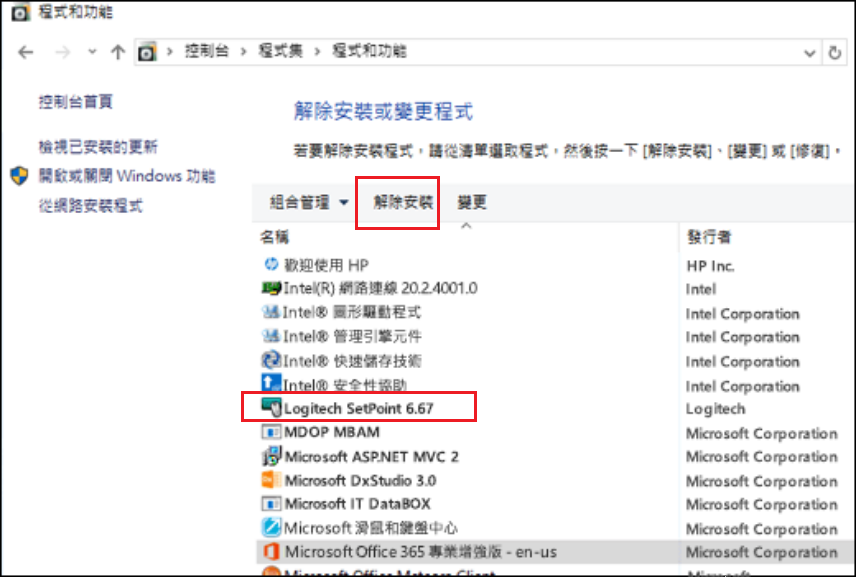The height and width of the screenshot is (577, 856).
Task: Click the 解除安裝 toolbar button
Action: click(x=403, y=203)
